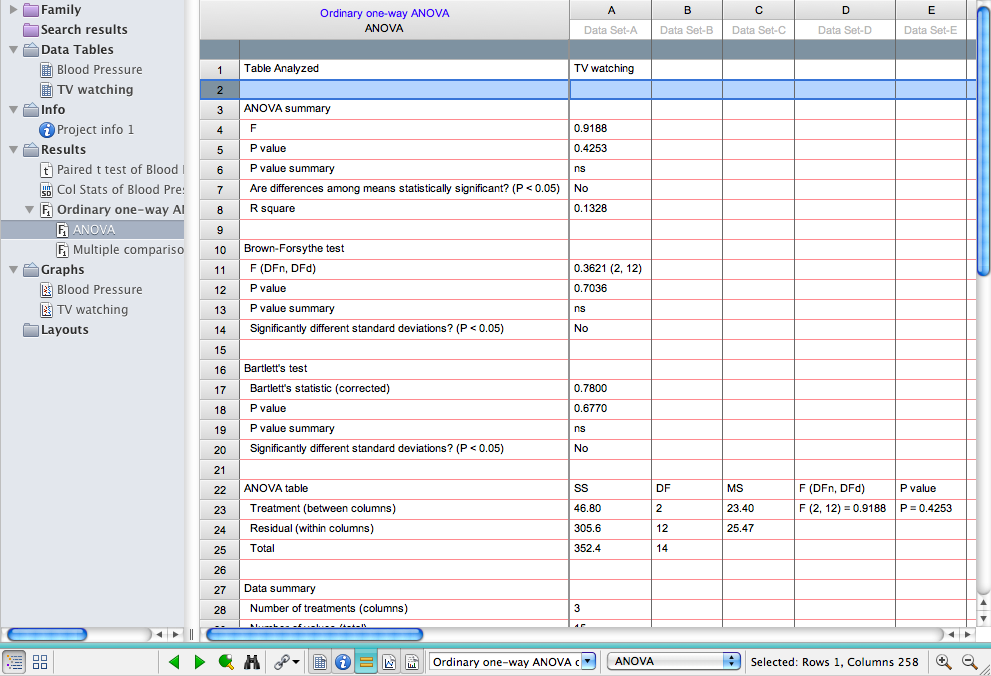Image resolution: width=991 pixels, height=676 pixels.
Task: Click the green back navigation arrow
Action: pos(175,662)
